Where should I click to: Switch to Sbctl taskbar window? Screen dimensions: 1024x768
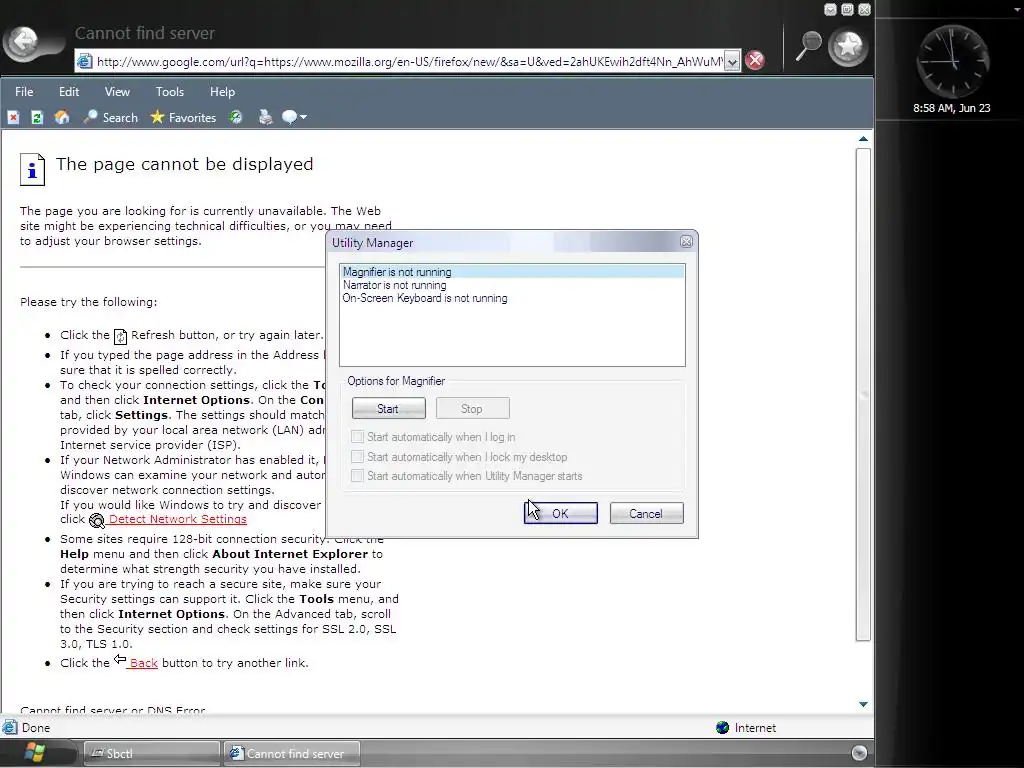[x=152, y=754]
